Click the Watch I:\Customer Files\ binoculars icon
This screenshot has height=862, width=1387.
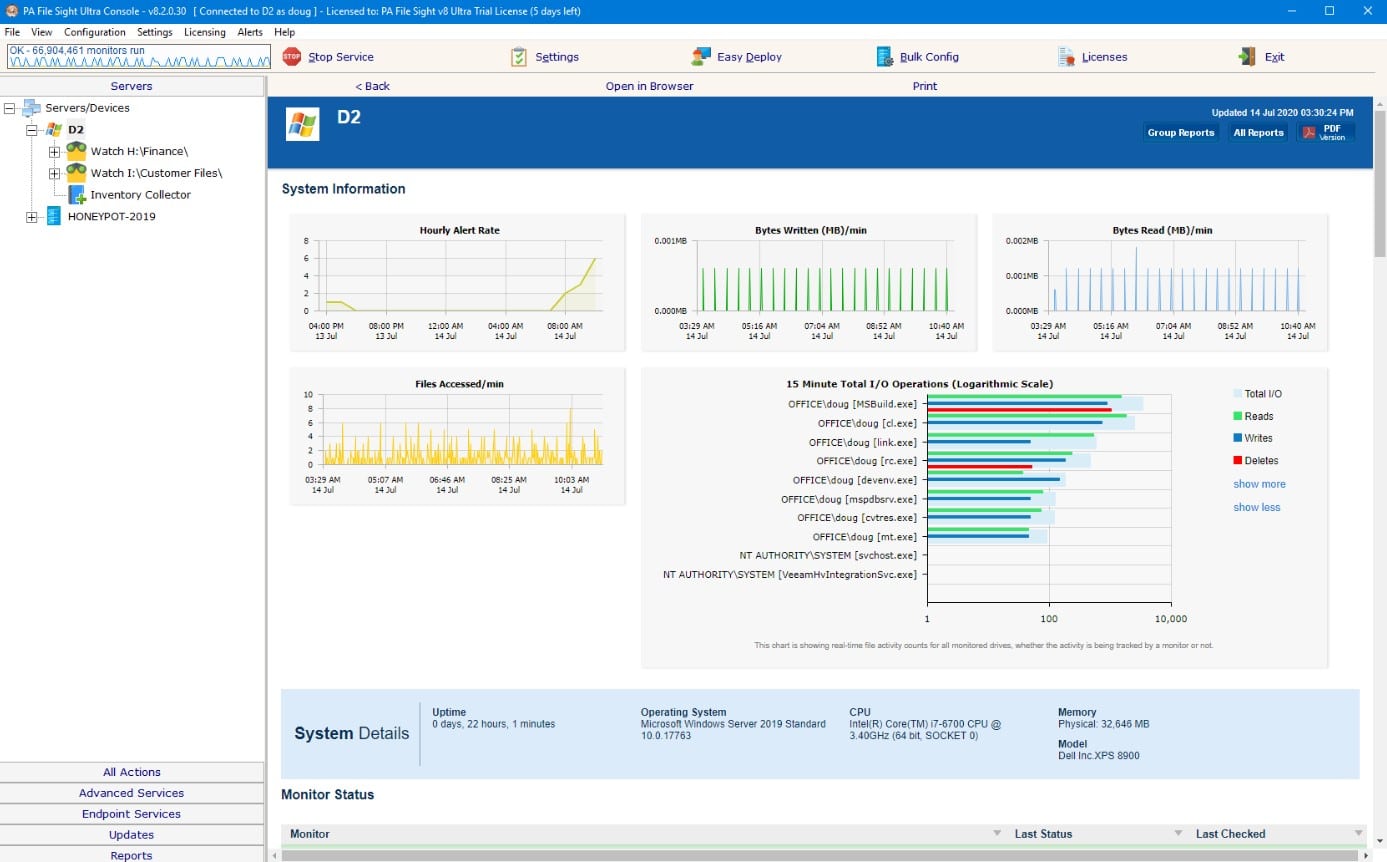pos(76,173)
